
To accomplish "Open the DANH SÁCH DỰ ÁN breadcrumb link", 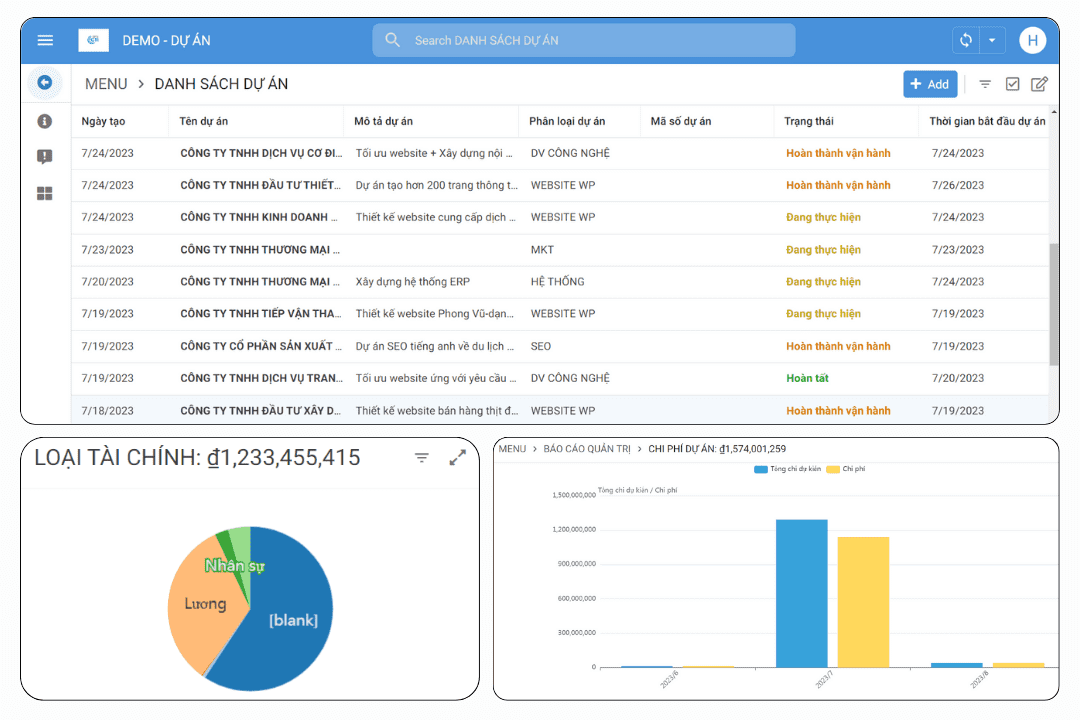I will [220, 84].
